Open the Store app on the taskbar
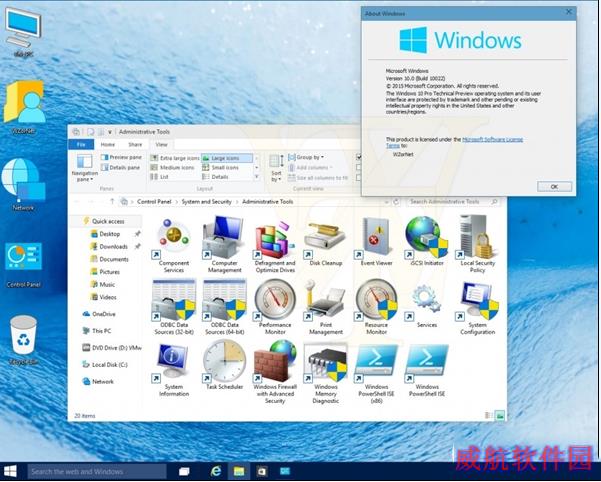Image resolution: width=601 pixels, height=482 pixels. click(x=262, y=471)
